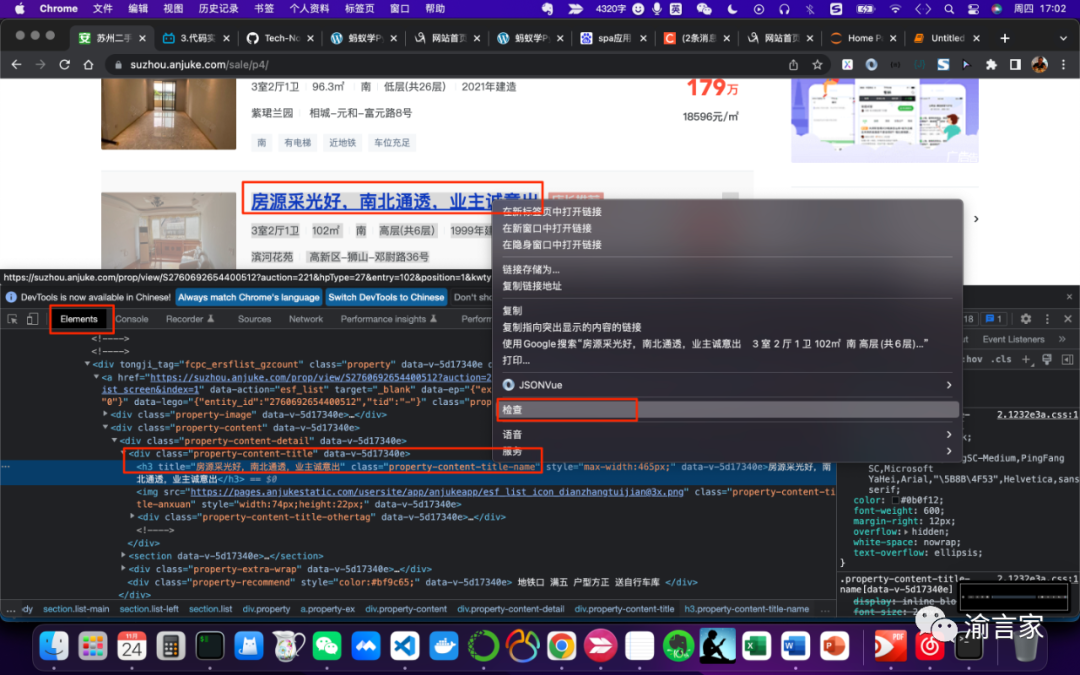Switch to the Elements tab

pos(79,319)
